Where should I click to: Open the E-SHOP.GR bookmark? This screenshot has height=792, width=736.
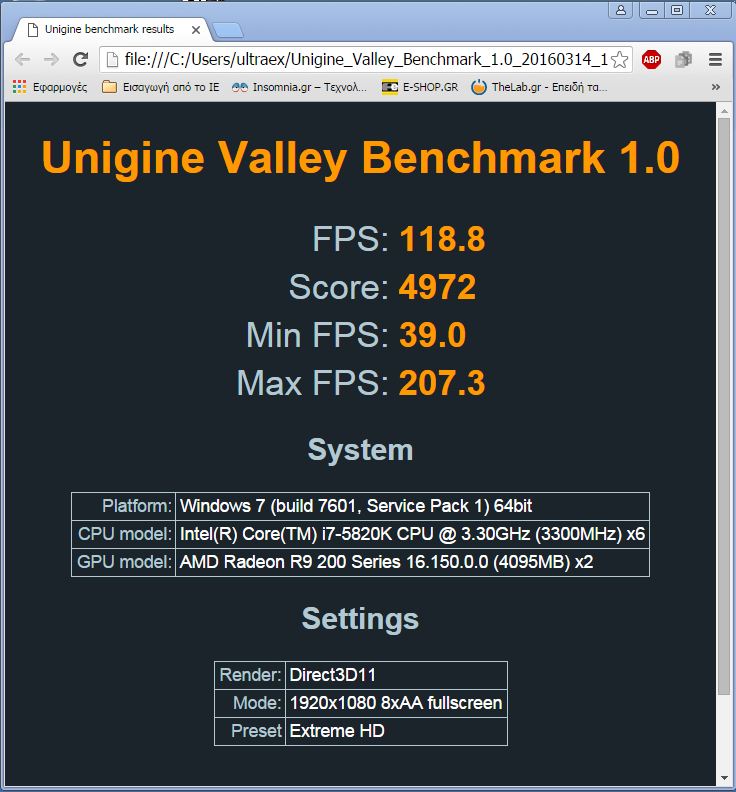[x=420, y=87]
